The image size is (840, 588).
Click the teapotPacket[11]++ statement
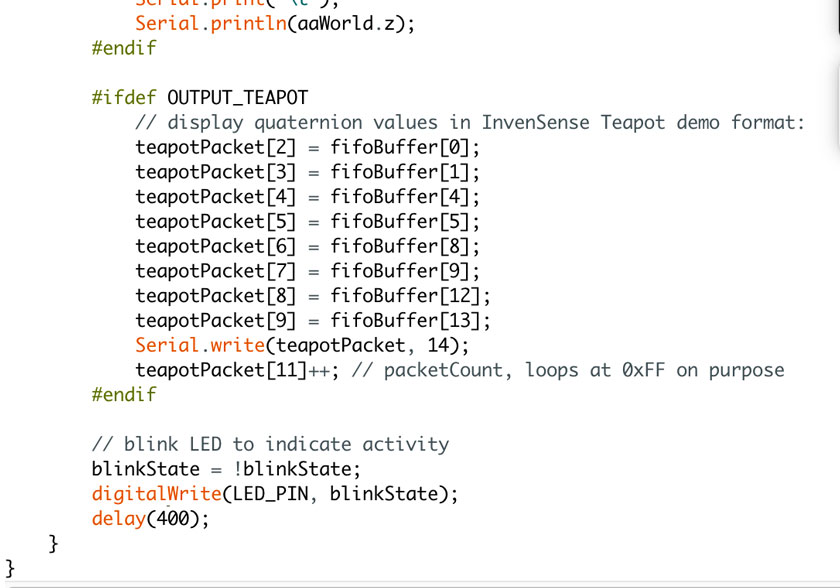point(237,370)
